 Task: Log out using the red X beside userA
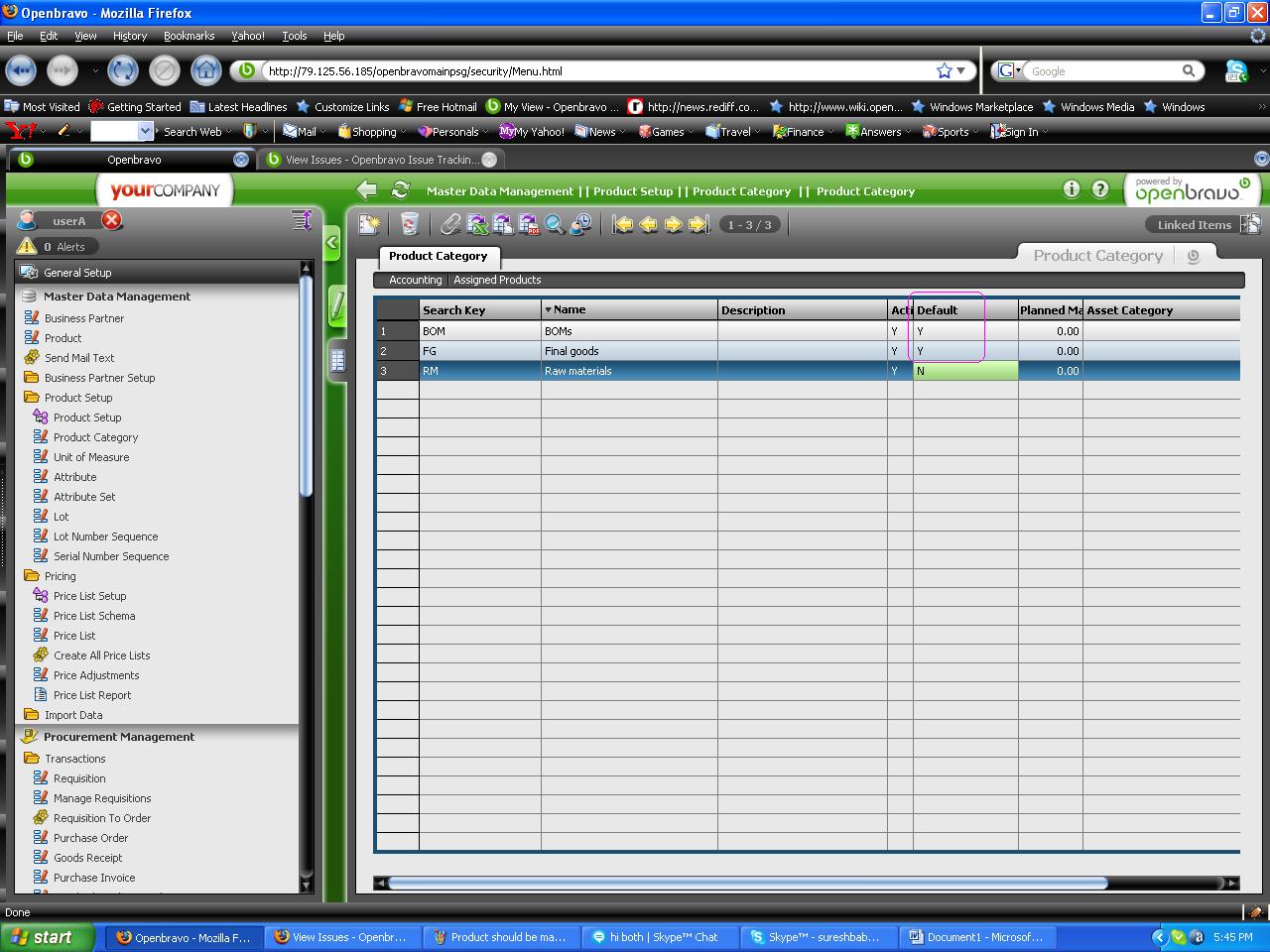pos(112,221)
